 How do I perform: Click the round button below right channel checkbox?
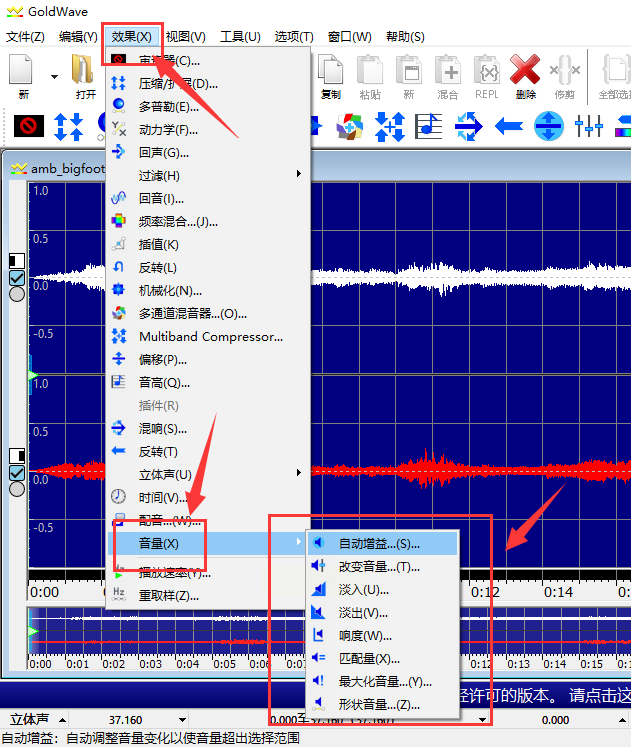click(x=17, y=489)
